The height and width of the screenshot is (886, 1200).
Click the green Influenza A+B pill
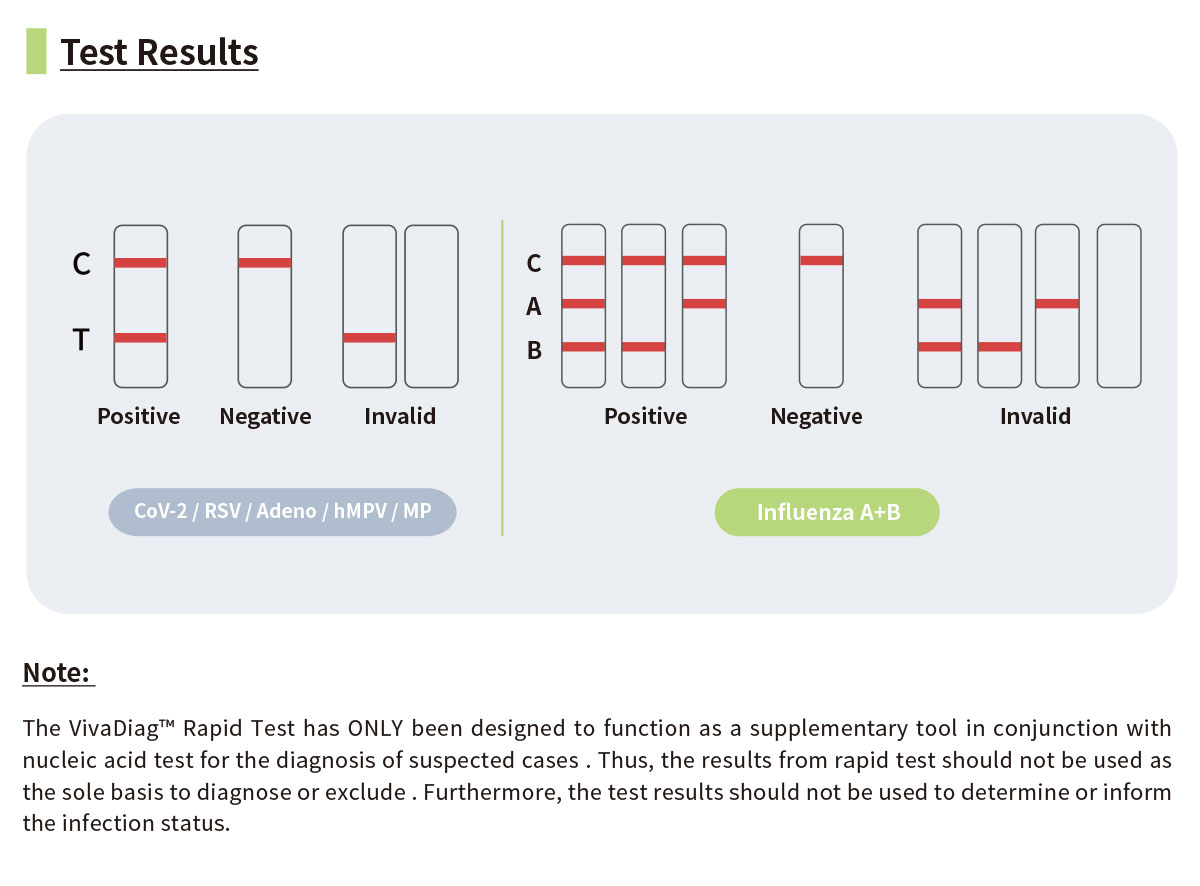(x=827, y=512)
